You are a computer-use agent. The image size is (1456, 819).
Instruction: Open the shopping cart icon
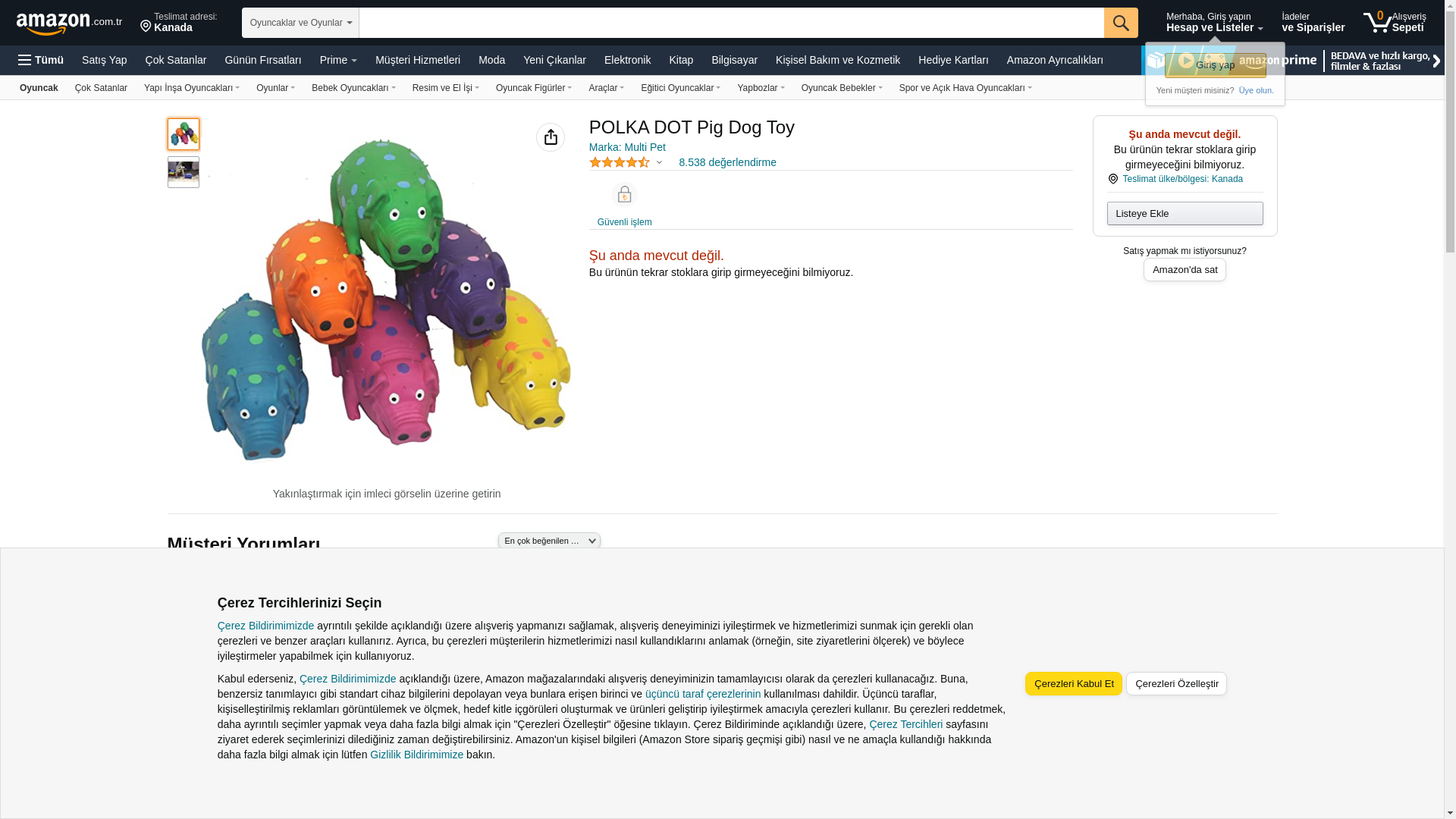(x=1377, y=23)
